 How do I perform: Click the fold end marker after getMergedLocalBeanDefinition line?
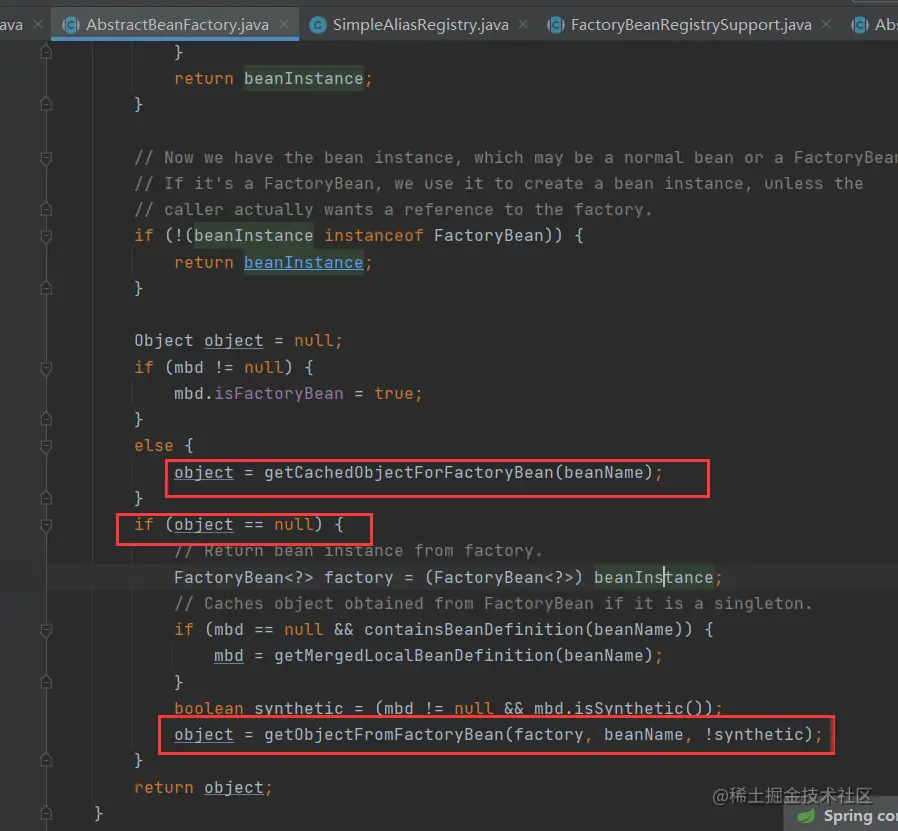click(x=46, y=682)
